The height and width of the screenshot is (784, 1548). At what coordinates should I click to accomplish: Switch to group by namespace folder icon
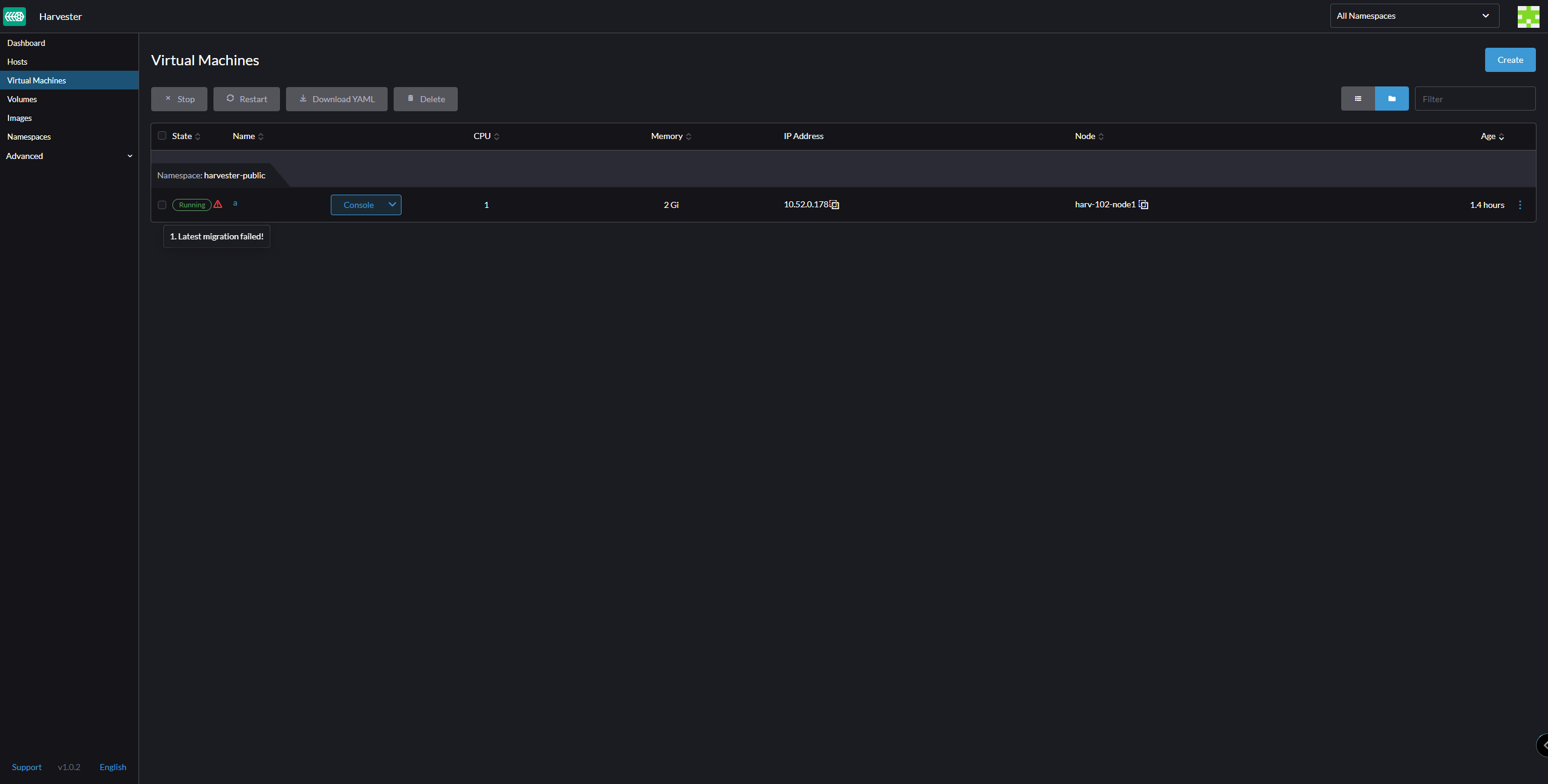click(1391, 99)
